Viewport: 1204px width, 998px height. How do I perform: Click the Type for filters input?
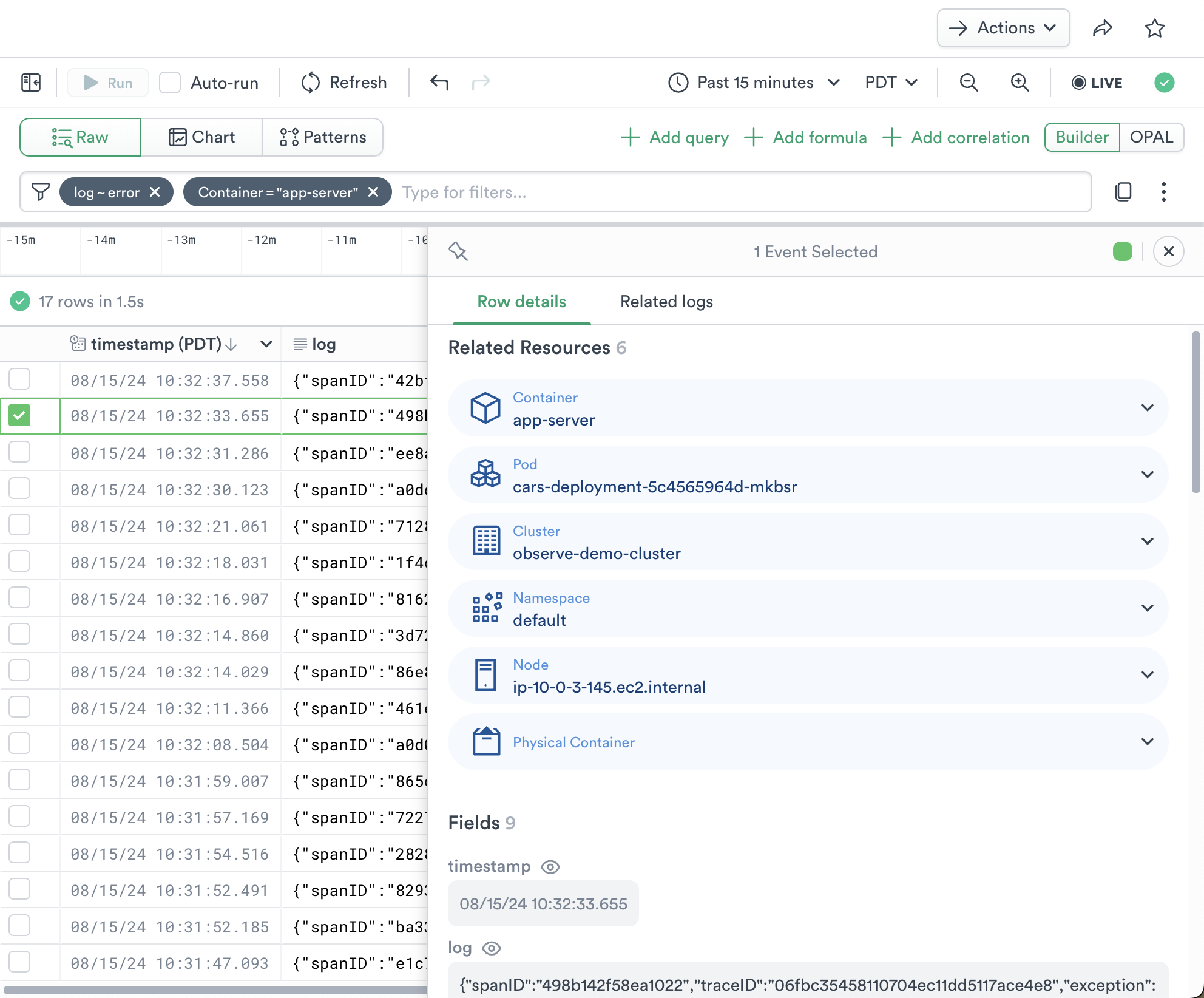point(740,192)
